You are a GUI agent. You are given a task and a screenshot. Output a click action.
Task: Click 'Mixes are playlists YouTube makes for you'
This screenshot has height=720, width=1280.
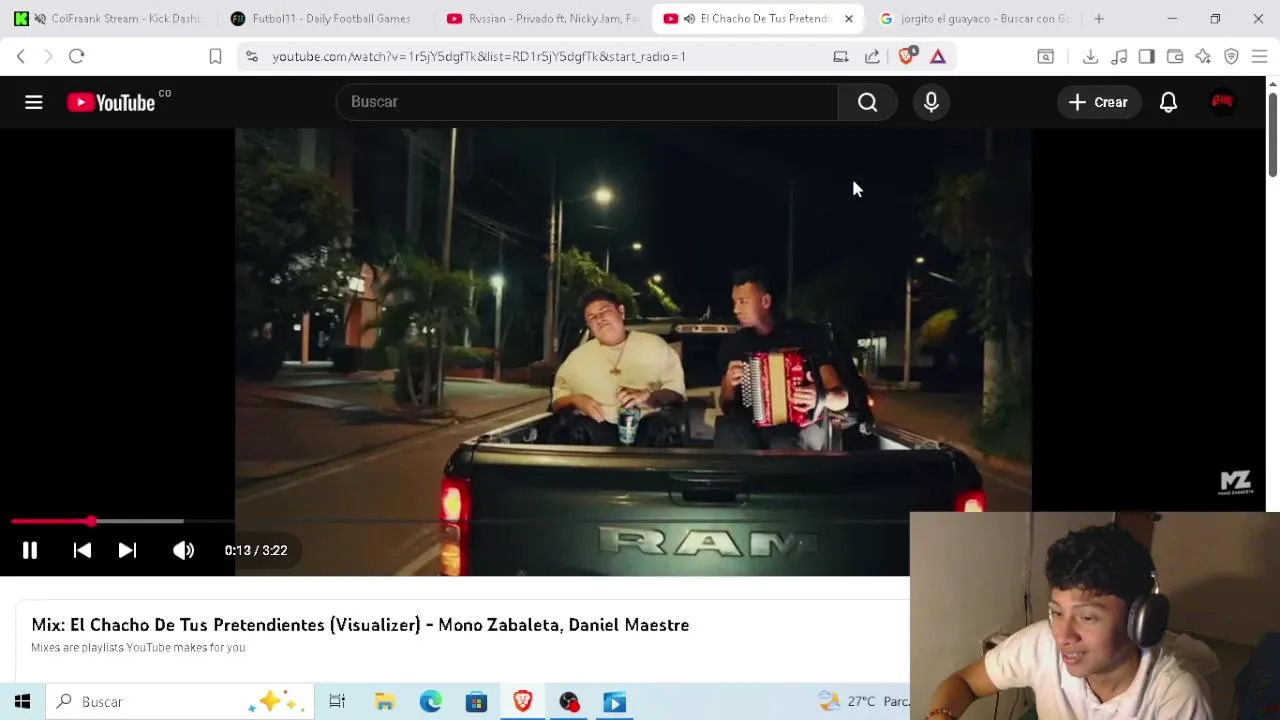pos(138,648)
